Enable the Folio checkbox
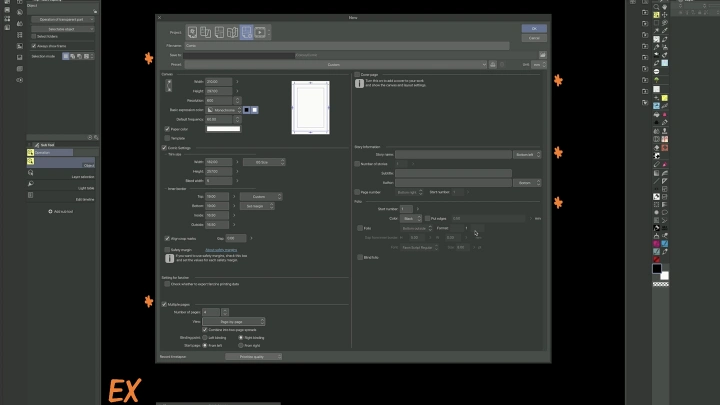 point(360,228)
